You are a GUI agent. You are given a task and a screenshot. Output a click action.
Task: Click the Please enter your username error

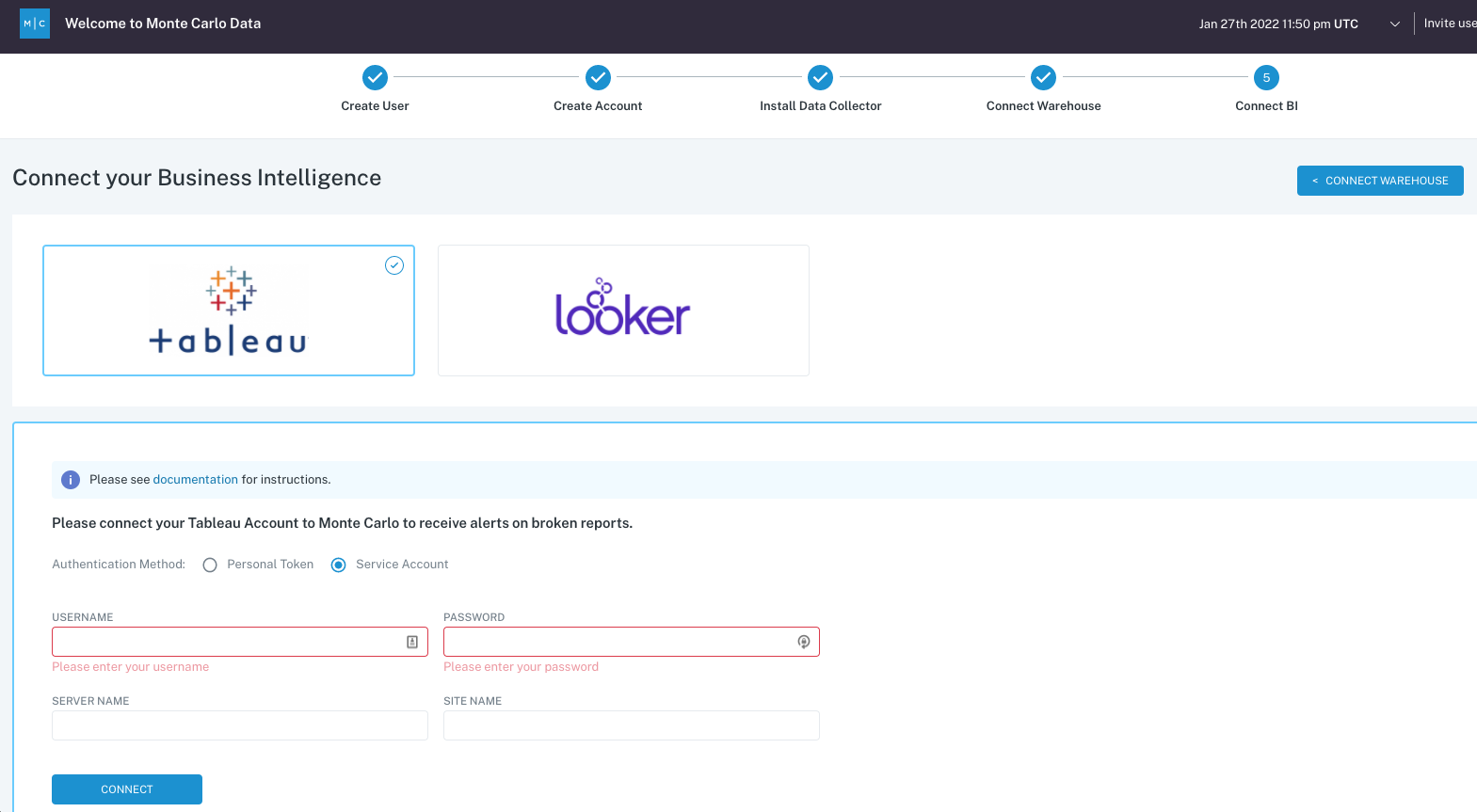click(131, 667)
